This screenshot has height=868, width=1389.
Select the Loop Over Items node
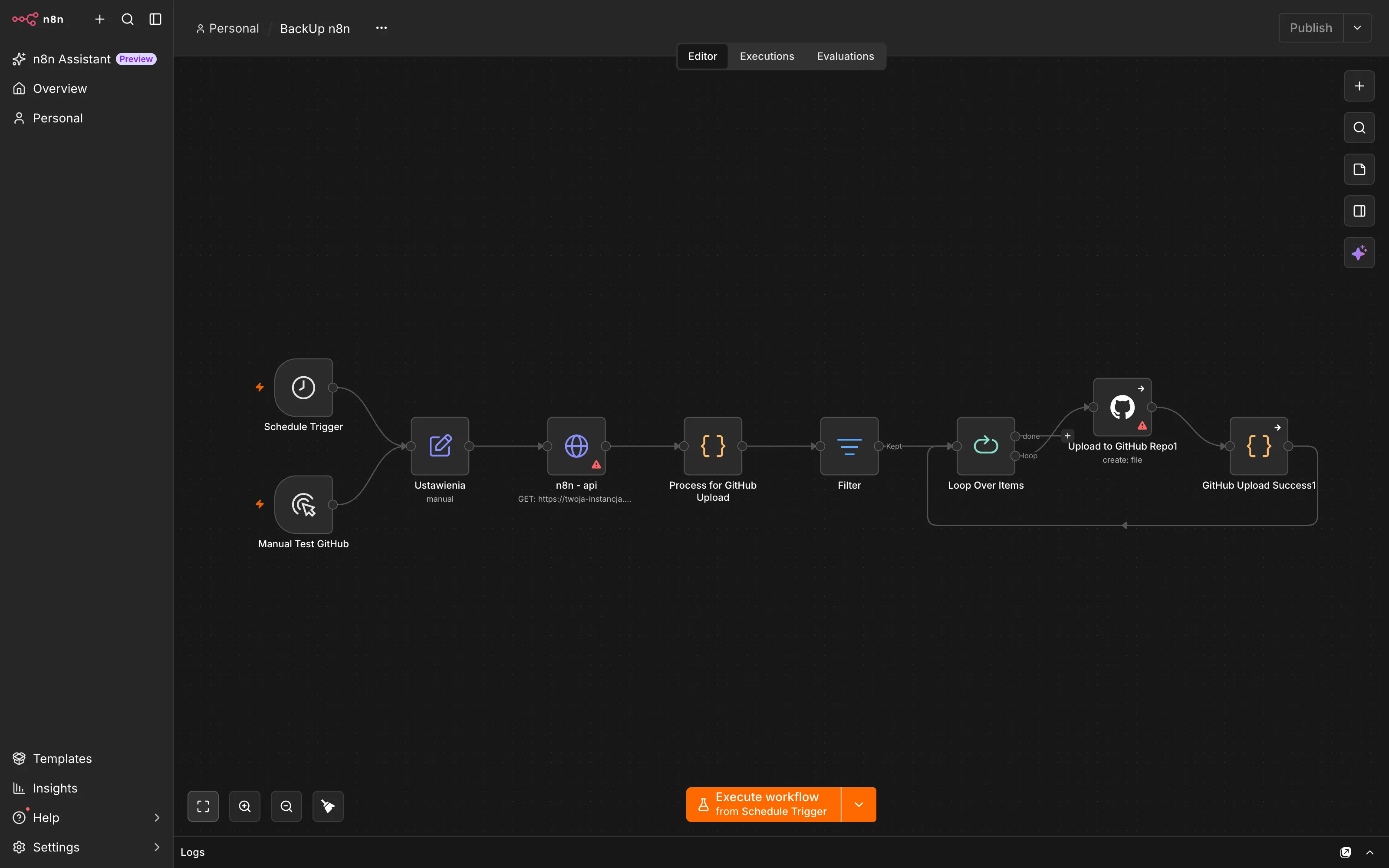point(985,446)
